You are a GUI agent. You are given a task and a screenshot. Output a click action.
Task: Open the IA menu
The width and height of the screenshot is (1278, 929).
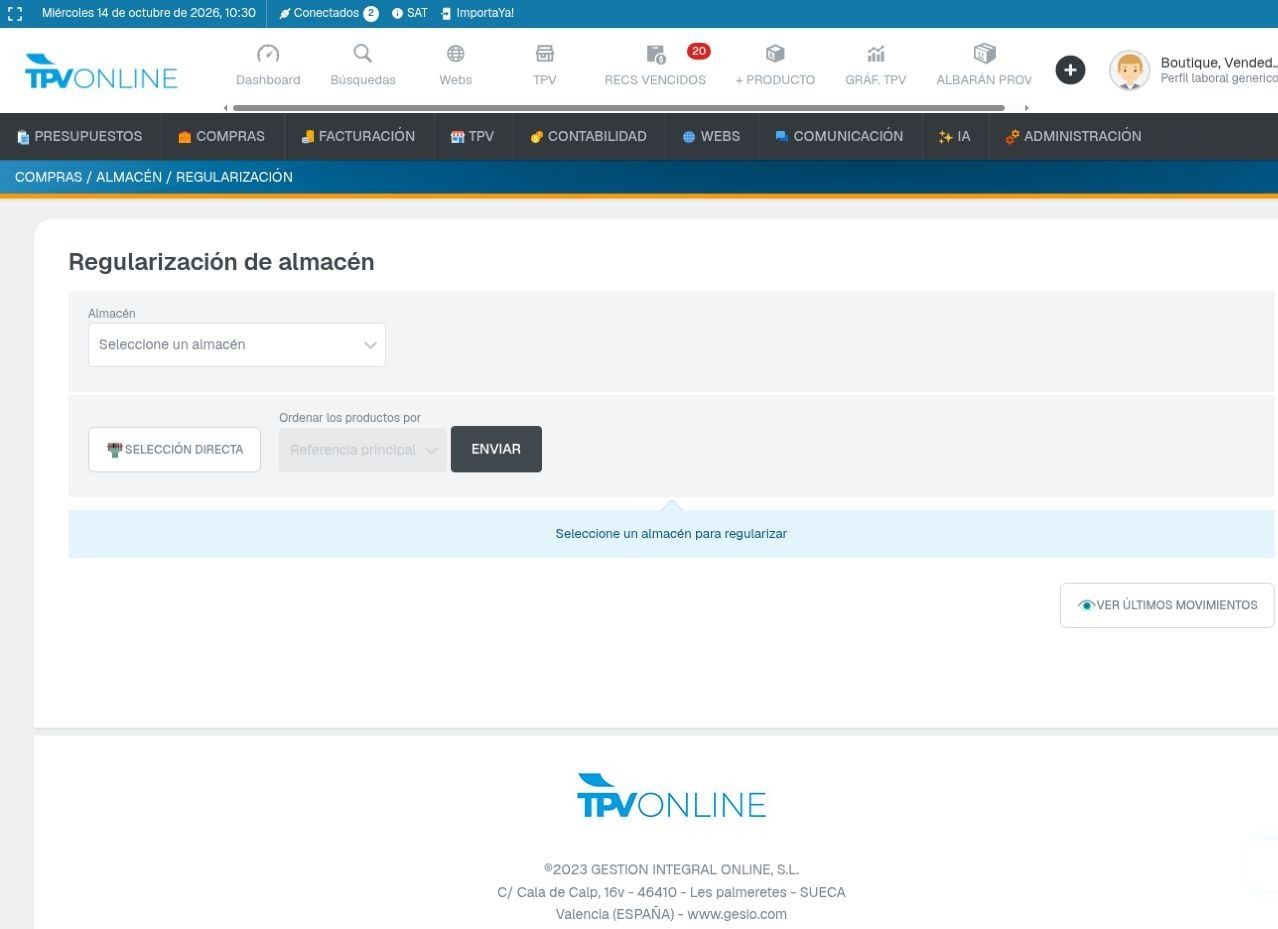(x=955, y=136)
